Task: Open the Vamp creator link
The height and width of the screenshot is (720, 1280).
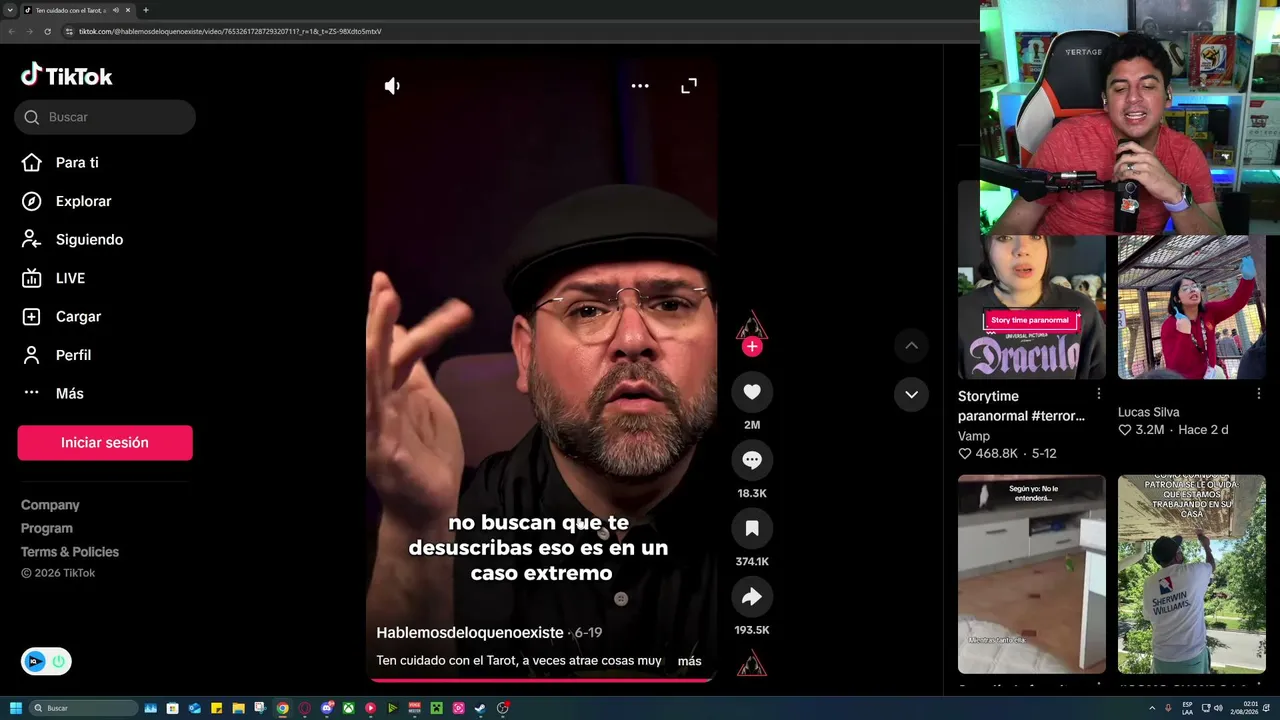Action: (x=974, y=436)
